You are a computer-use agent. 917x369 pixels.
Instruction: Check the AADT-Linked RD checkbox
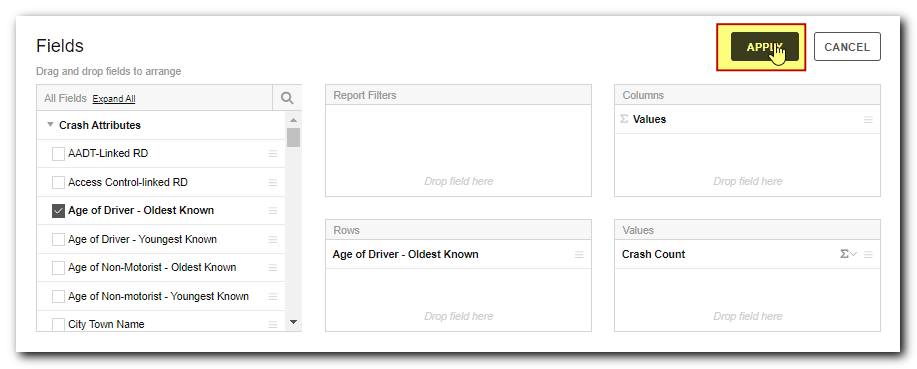(x=58, y=154)
